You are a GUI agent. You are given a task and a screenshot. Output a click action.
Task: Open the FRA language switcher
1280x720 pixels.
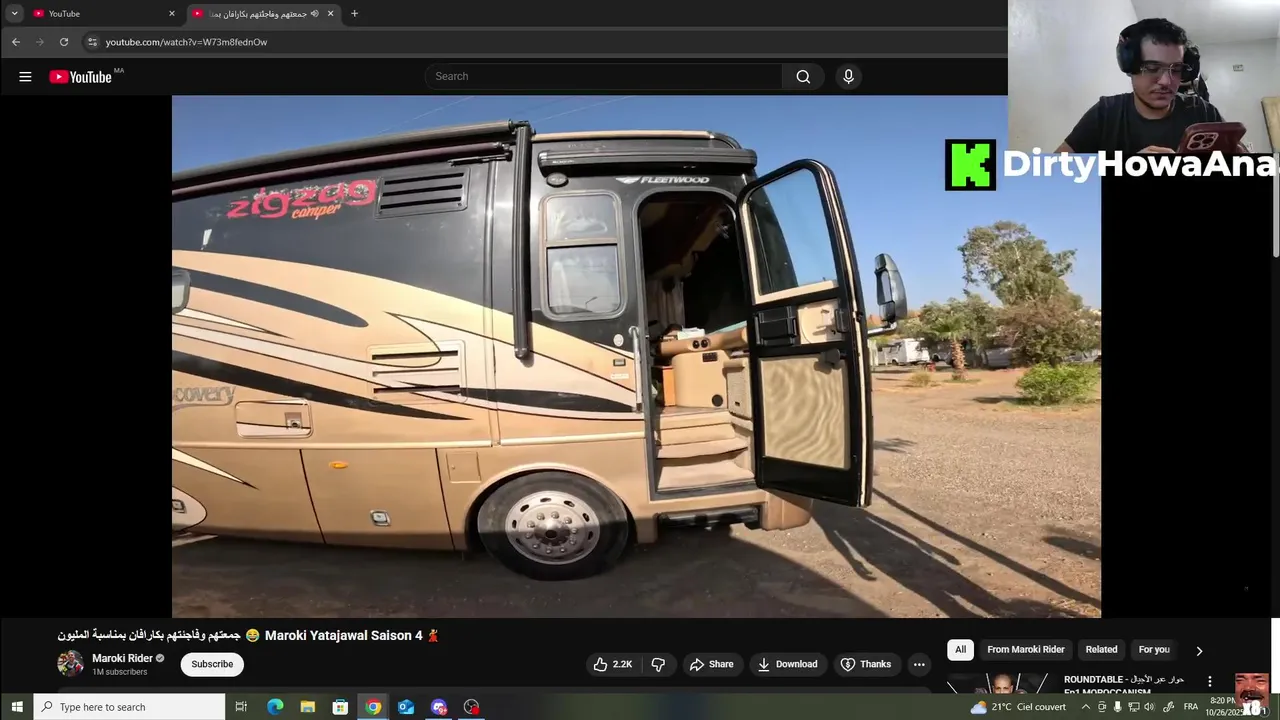pos(1191,707)
